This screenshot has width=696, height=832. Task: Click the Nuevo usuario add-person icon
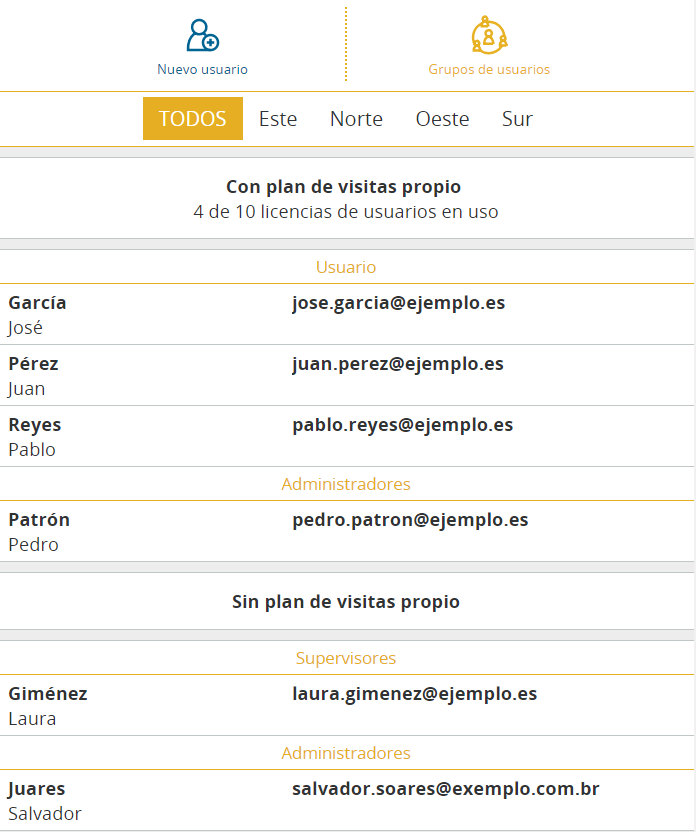click(x=203, y=36)
